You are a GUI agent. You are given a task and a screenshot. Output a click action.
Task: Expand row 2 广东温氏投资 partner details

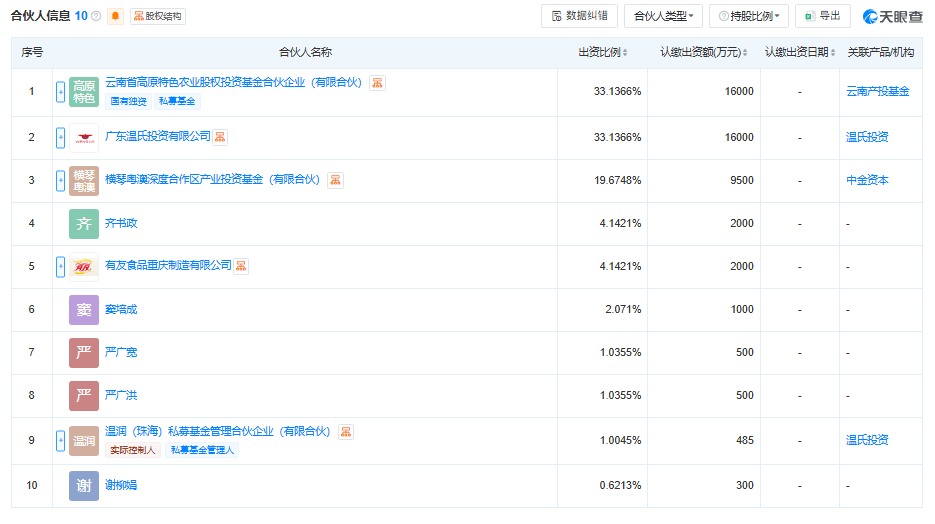pyautogui.click(x=60, y=137)
